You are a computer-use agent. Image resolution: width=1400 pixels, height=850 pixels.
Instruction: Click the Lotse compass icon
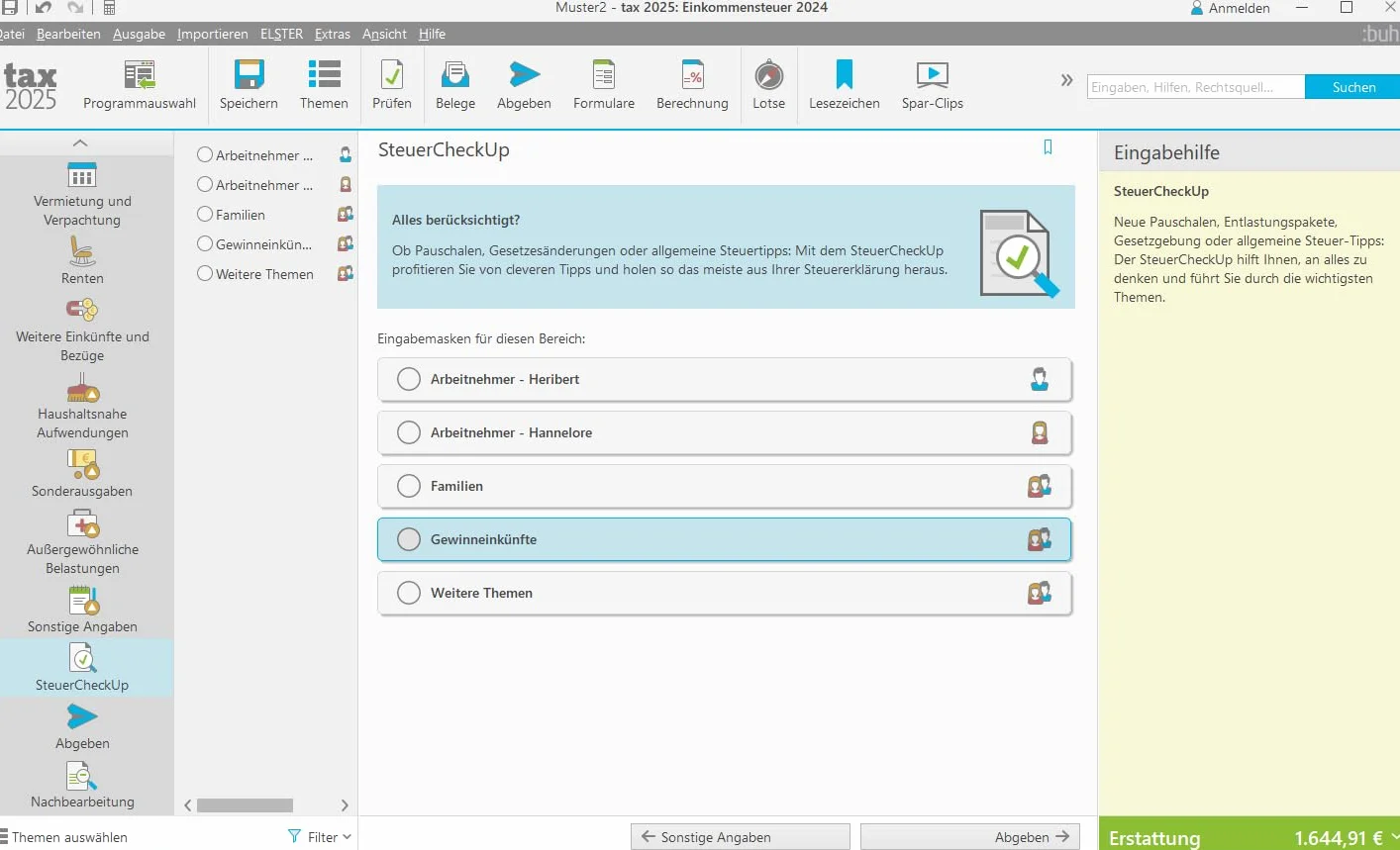click(768, 75)
